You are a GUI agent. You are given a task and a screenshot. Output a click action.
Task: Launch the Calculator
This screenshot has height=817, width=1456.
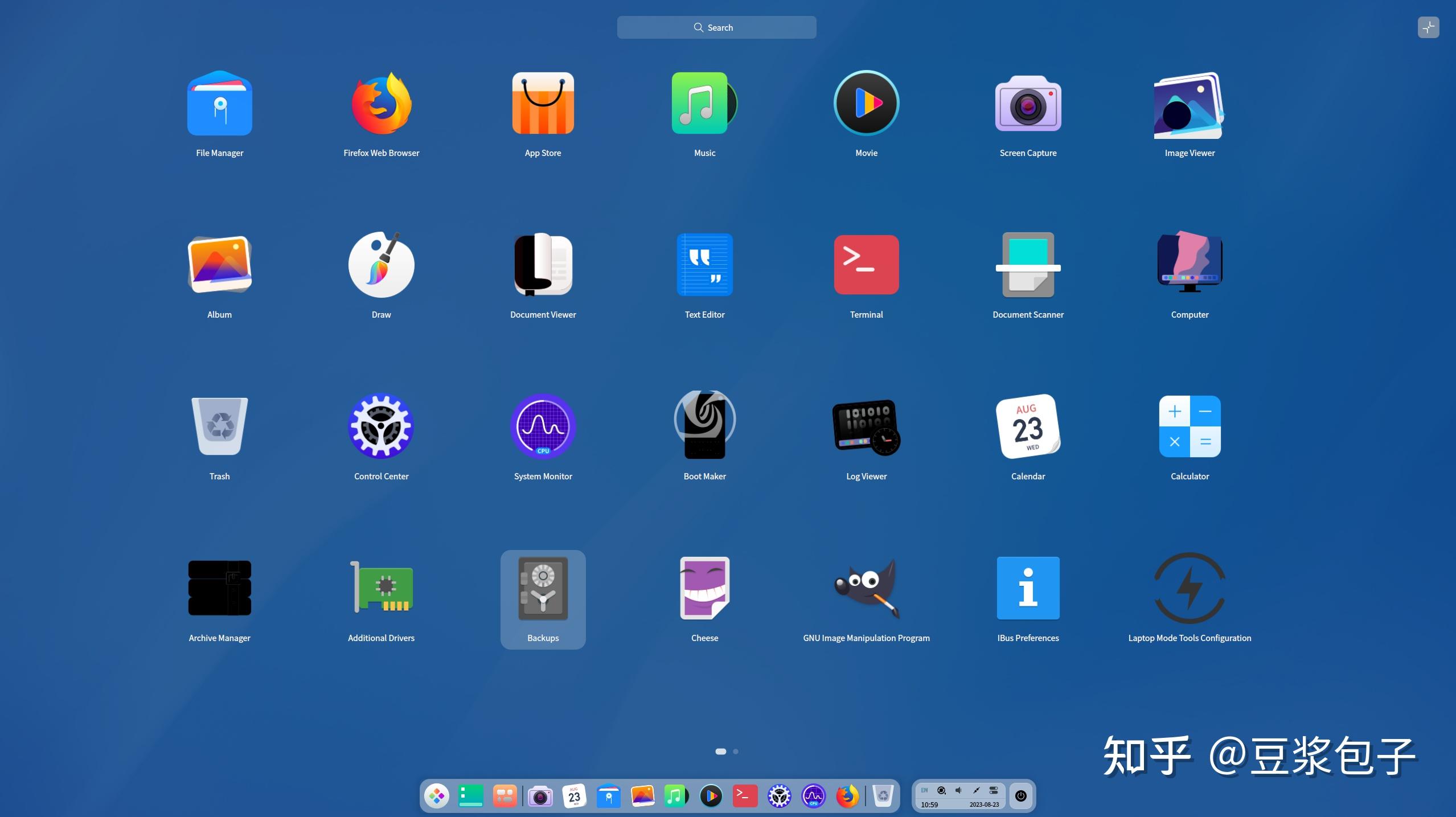pyautogui.click(x=1189, y=426)
